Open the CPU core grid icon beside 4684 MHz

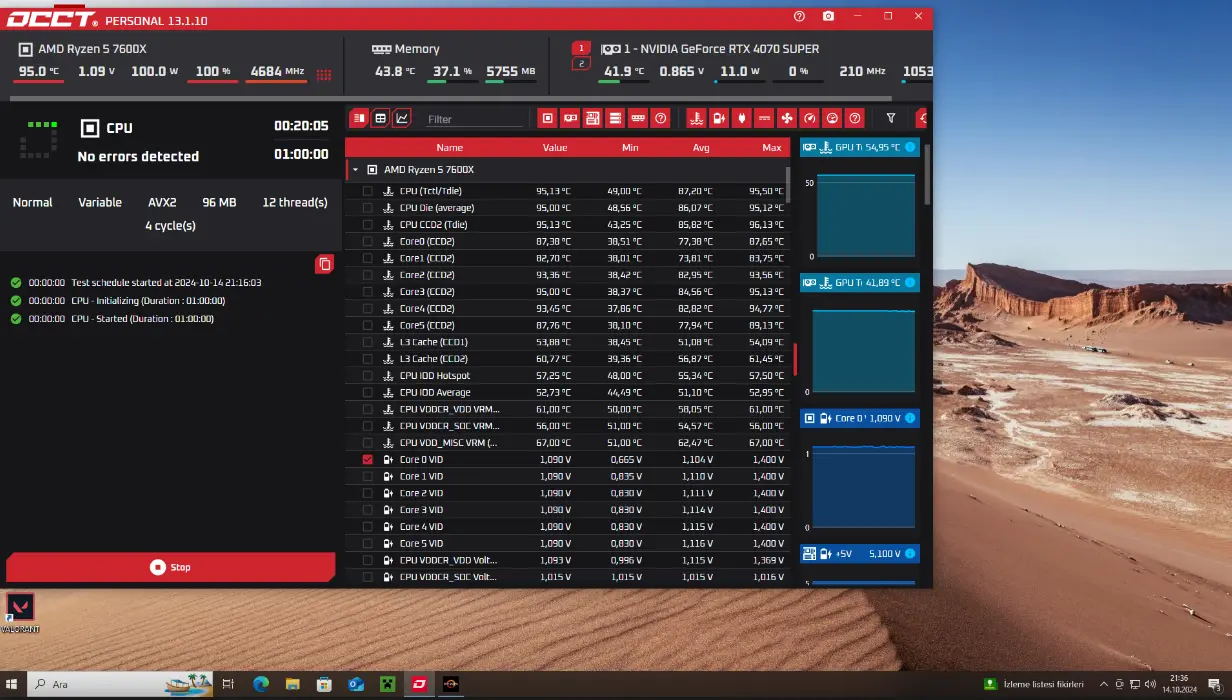pyautogui.click(x=323, y=74)
